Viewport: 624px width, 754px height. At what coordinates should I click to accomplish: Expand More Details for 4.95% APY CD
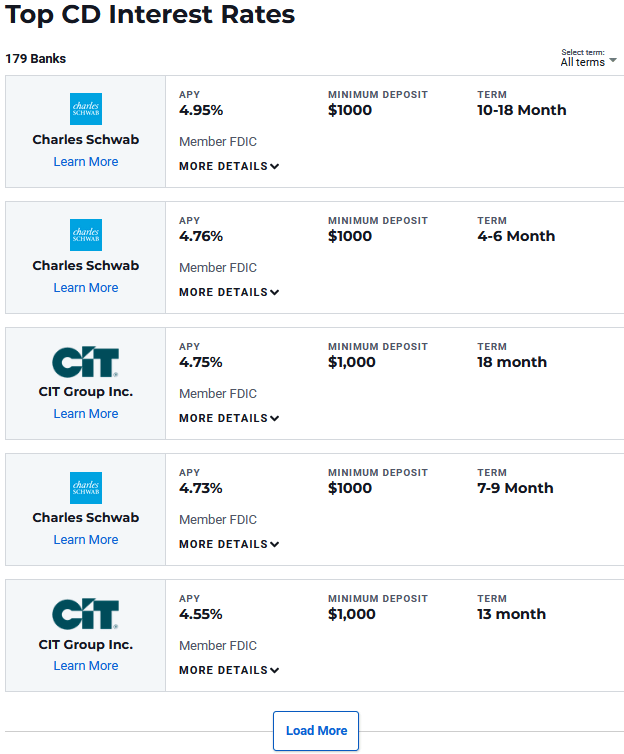tap(229, 166)
